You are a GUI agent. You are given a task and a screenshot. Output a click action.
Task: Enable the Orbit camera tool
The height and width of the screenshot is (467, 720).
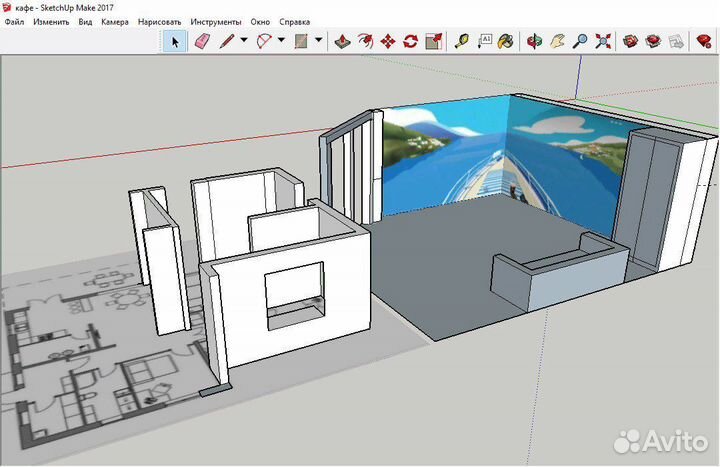535,41
